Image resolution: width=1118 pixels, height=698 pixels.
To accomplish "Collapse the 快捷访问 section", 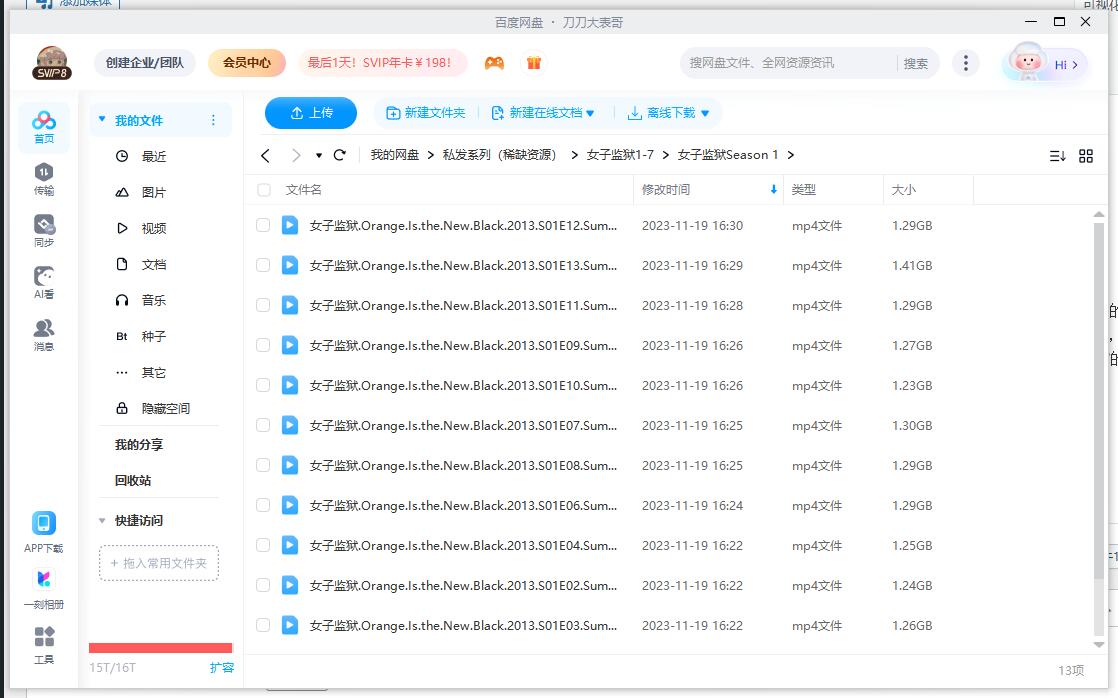I will (x=101, y=520).
